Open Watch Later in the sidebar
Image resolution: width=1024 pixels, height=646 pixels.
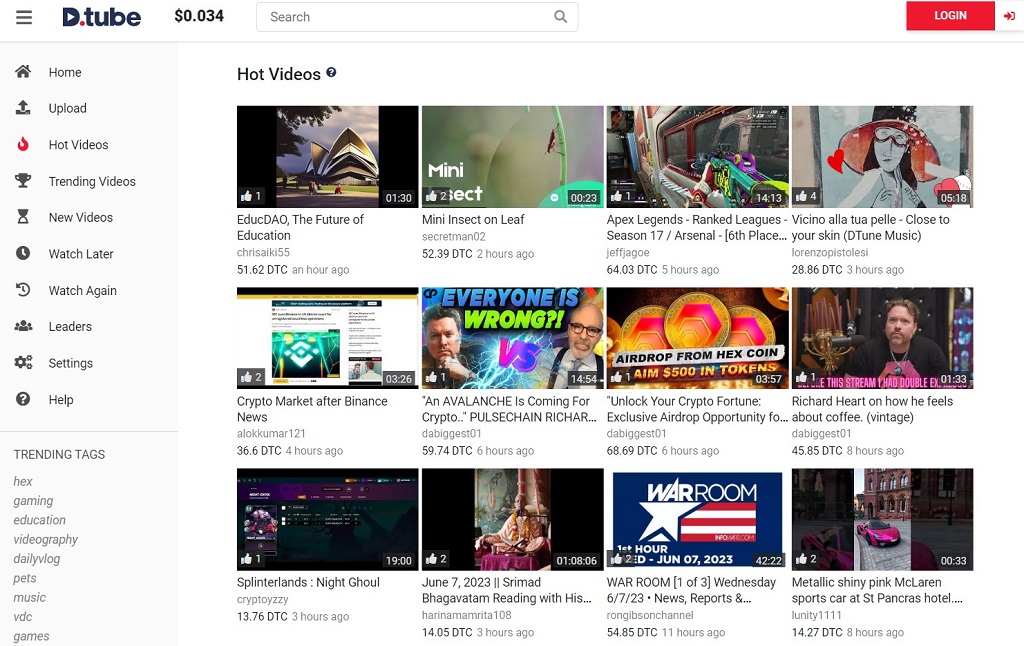tap(81, 253)
